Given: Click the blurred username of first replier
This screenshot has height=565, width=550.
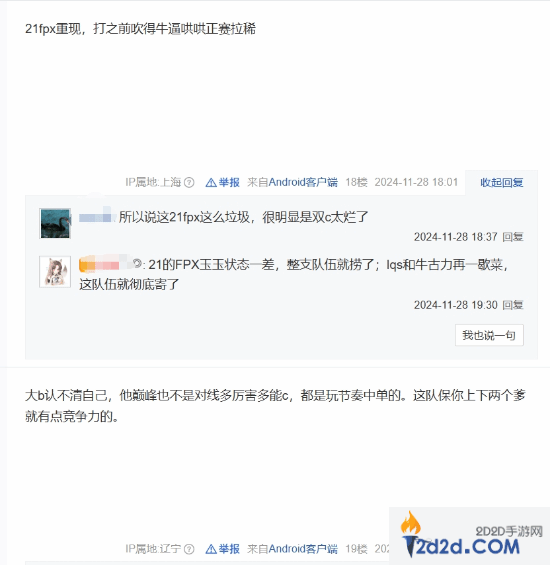Looking at the screenshot, I should coord(96,217).
